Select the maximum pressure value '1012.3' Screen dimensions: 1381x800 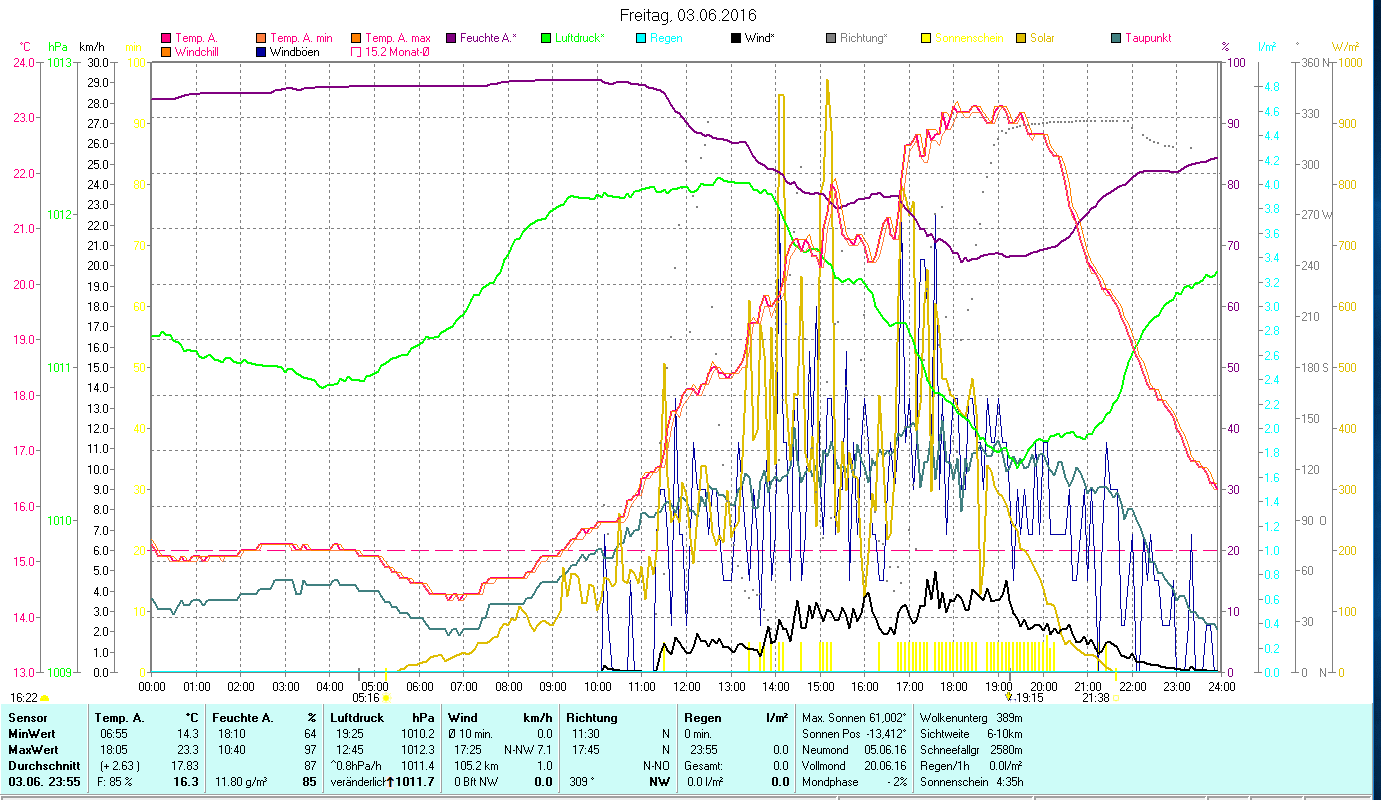click(x=417, y=749)
